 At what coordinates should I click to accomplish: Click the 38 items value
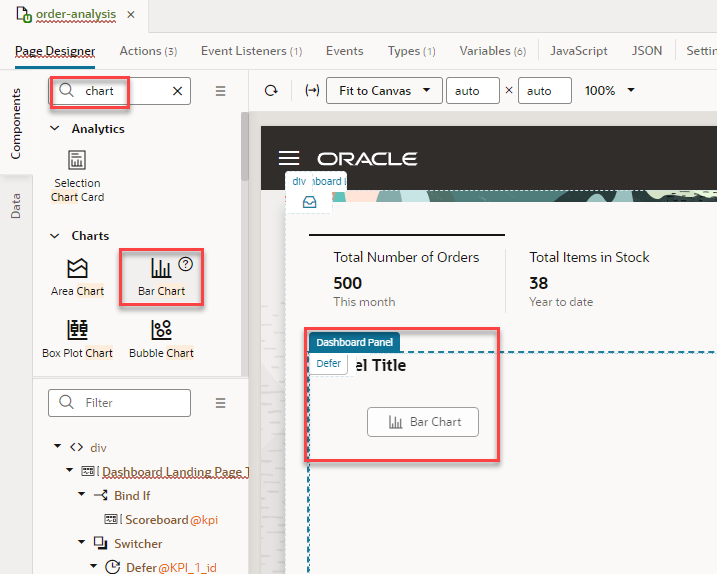pyautogui.click(x=539, y=283)
